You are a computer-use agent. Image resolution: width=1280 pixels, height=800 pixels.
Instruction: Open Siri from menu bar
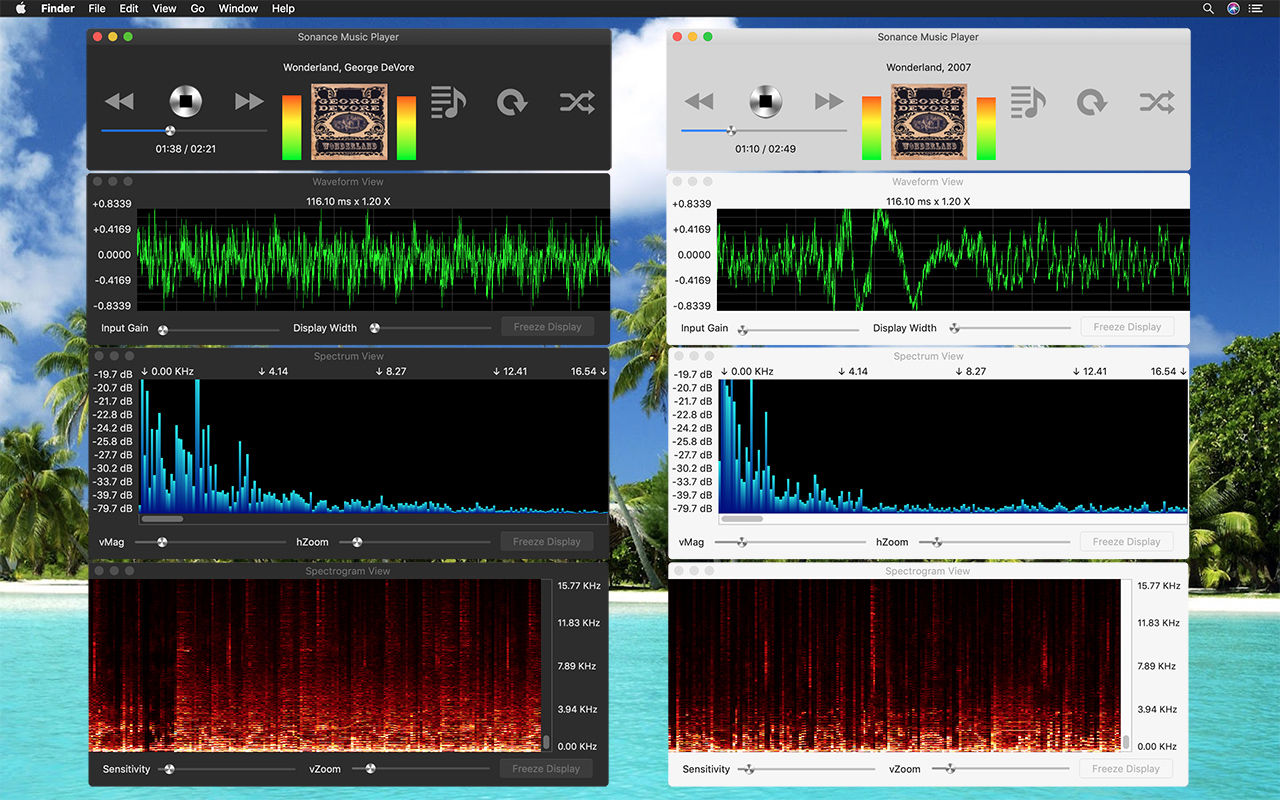click(1233, 8)
